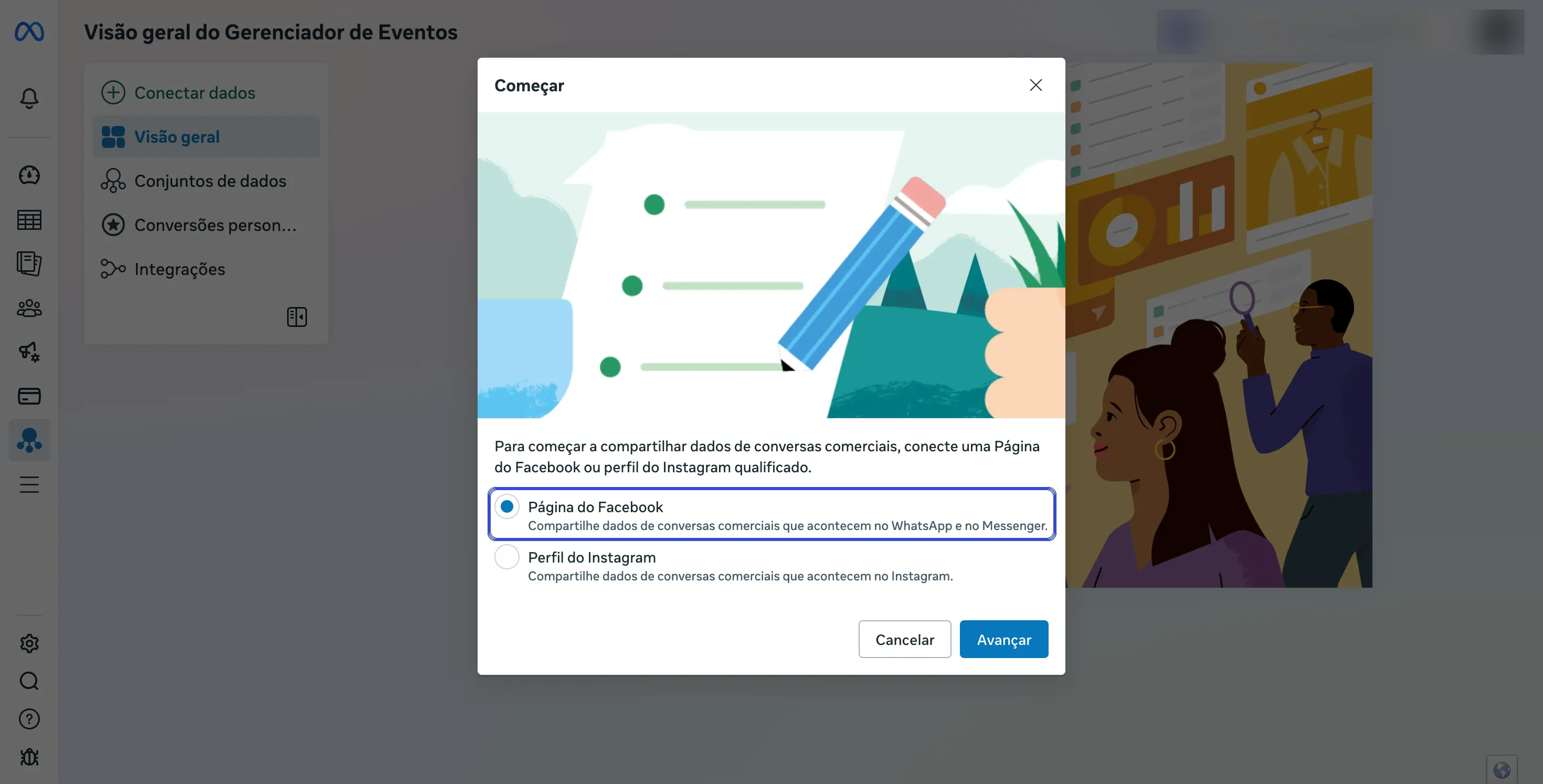Click the Meta logo icon

pos(29,31)
